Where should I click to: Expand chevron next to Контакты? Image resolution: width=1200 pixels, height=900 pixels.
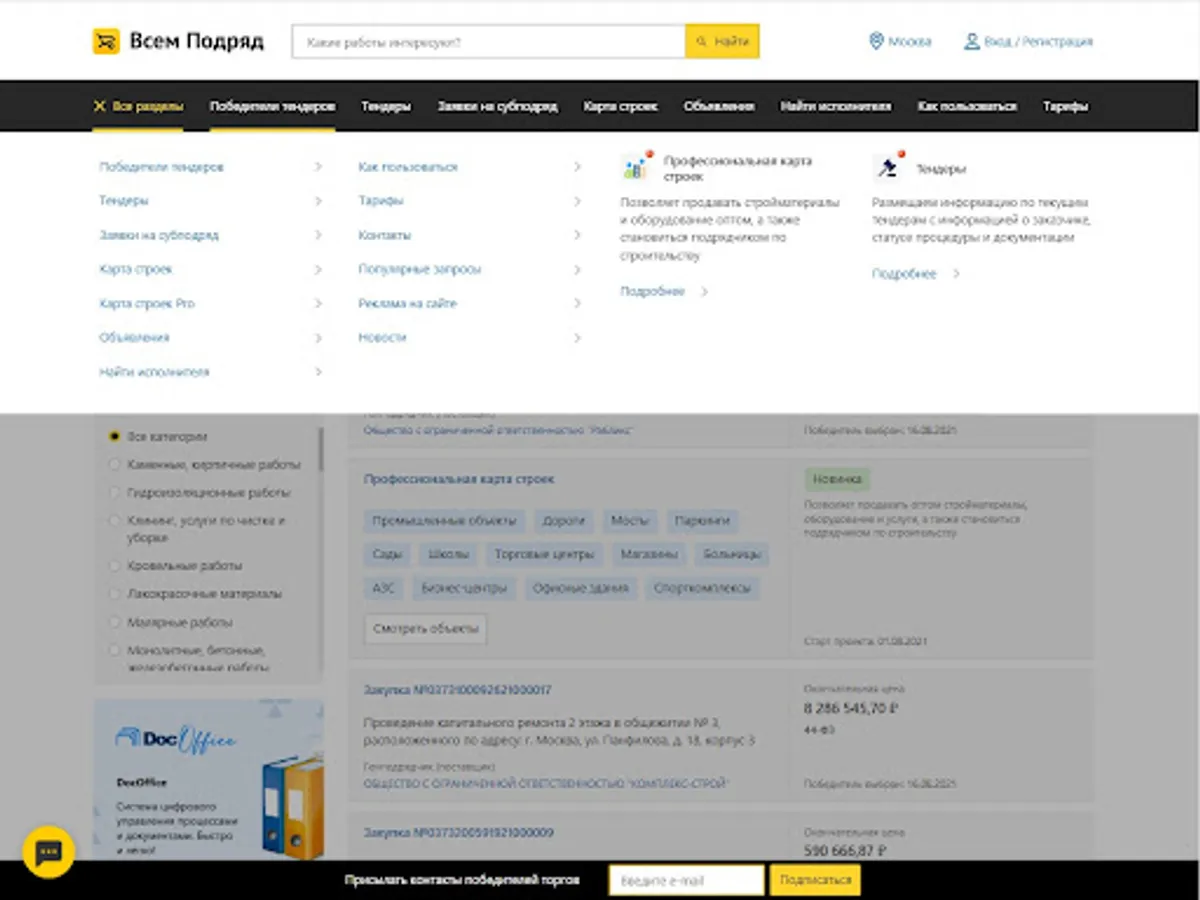click(x=577, y=235)
